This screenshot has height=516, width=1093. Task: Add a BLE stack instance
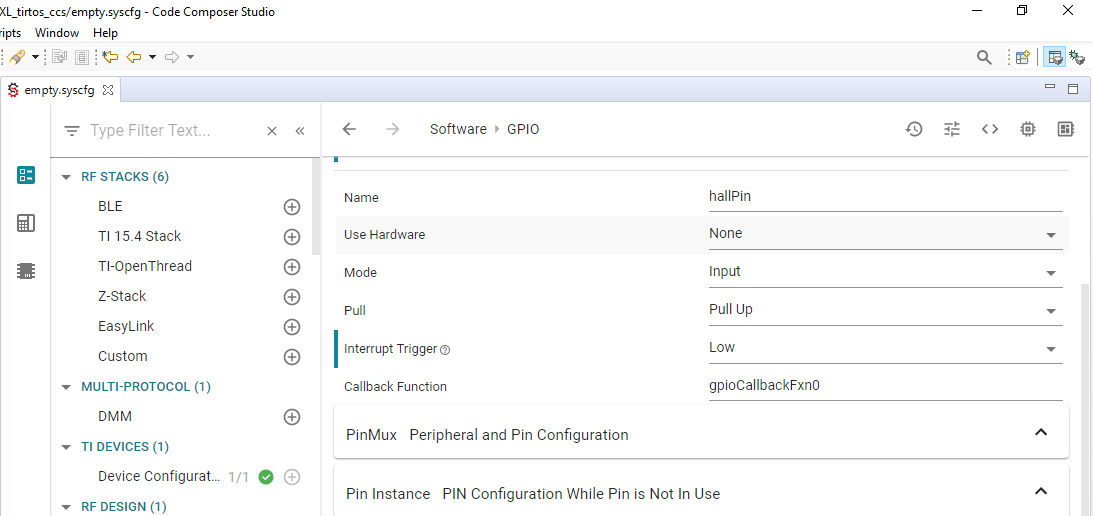tap(292, 207)
